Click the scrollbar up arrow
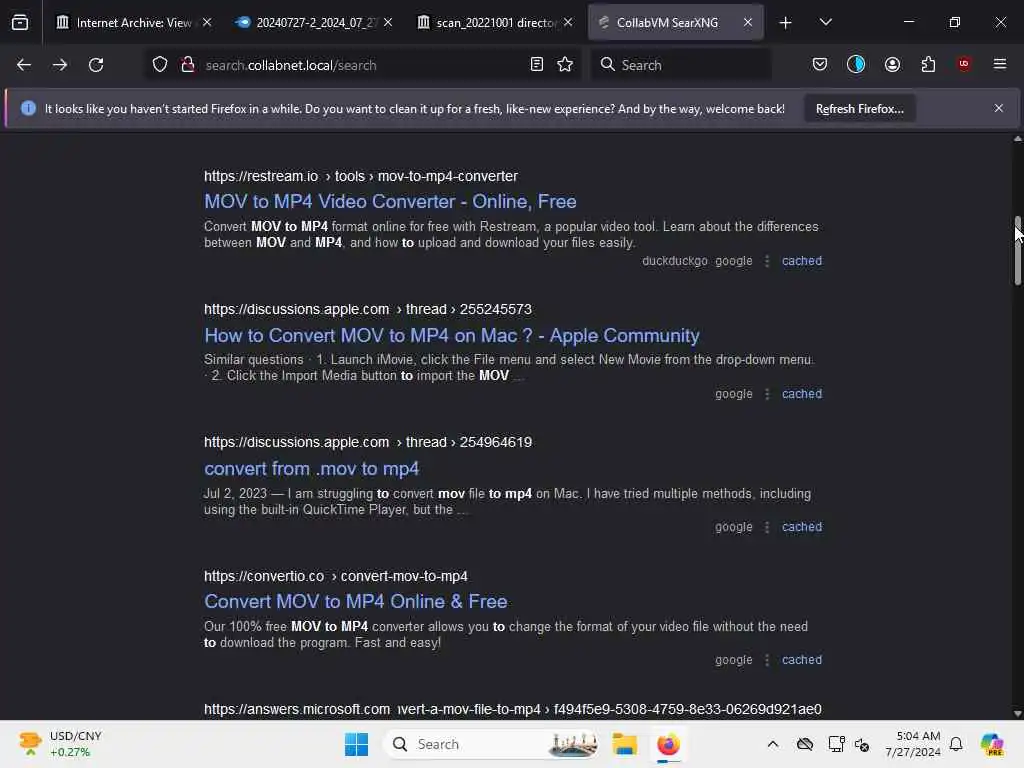The width and height of the screenshot is (1024, 768). pos(1017,139)
